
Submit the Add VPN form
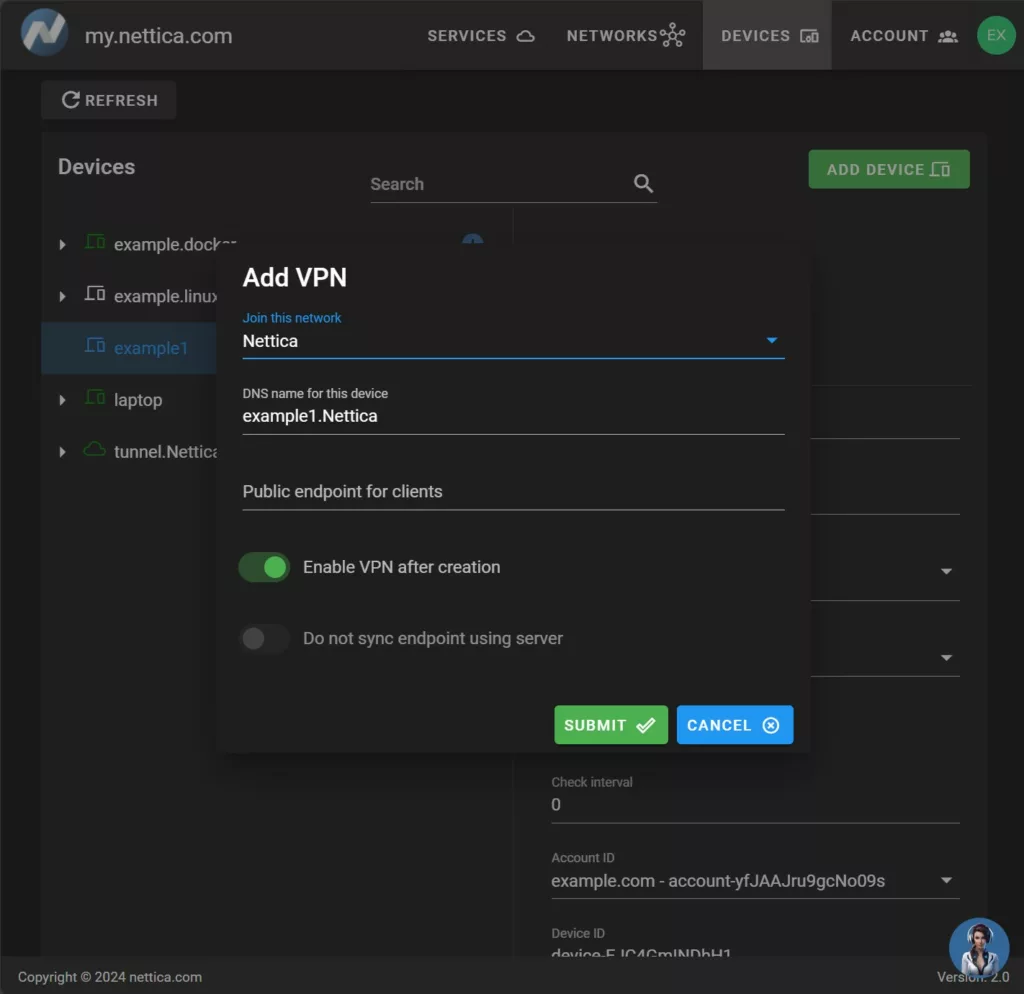point(610,725)
